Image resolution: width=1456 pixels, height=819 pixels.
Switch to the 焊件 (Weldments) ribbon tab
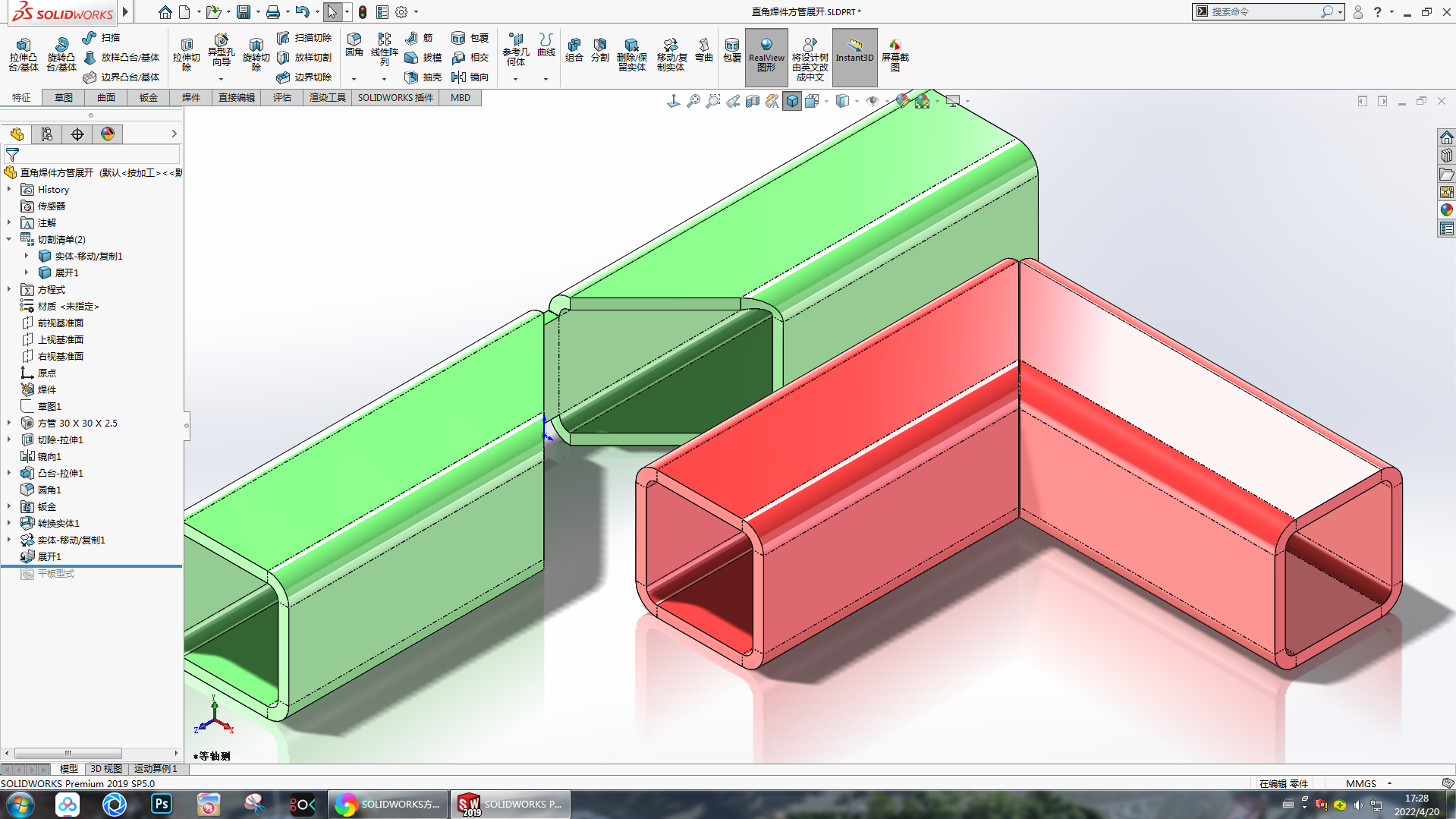[191, 98]
